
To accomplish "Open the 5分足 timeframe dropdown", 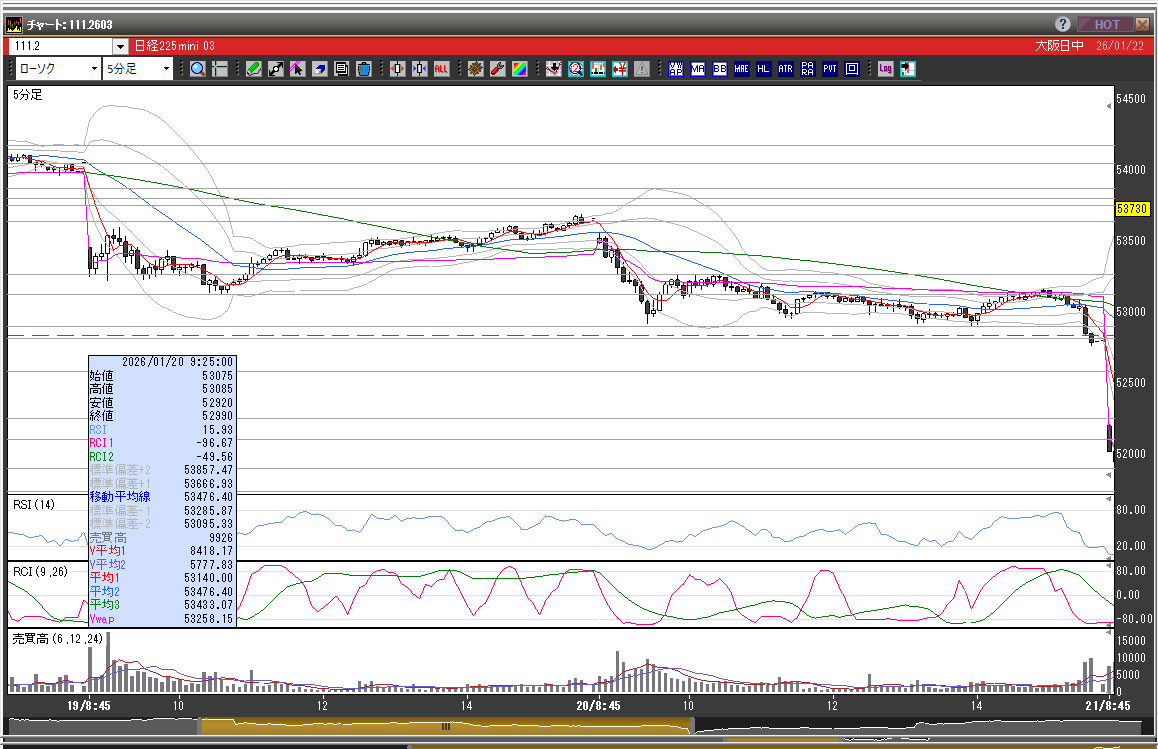I will (x=165, y=69).
